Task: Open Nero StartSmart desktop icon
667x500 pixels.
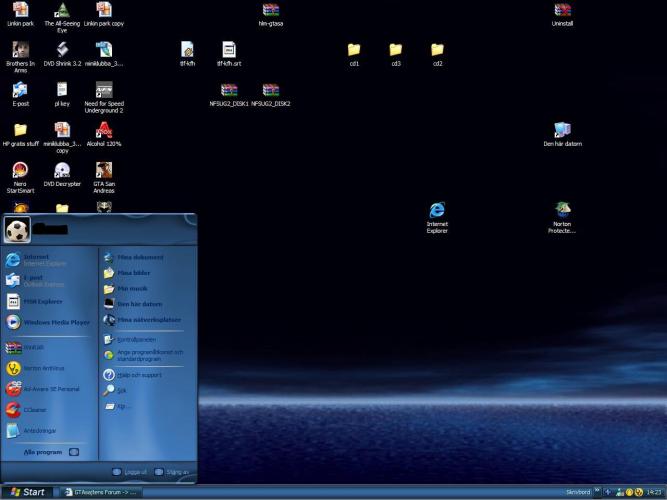Action: [20, 170]
